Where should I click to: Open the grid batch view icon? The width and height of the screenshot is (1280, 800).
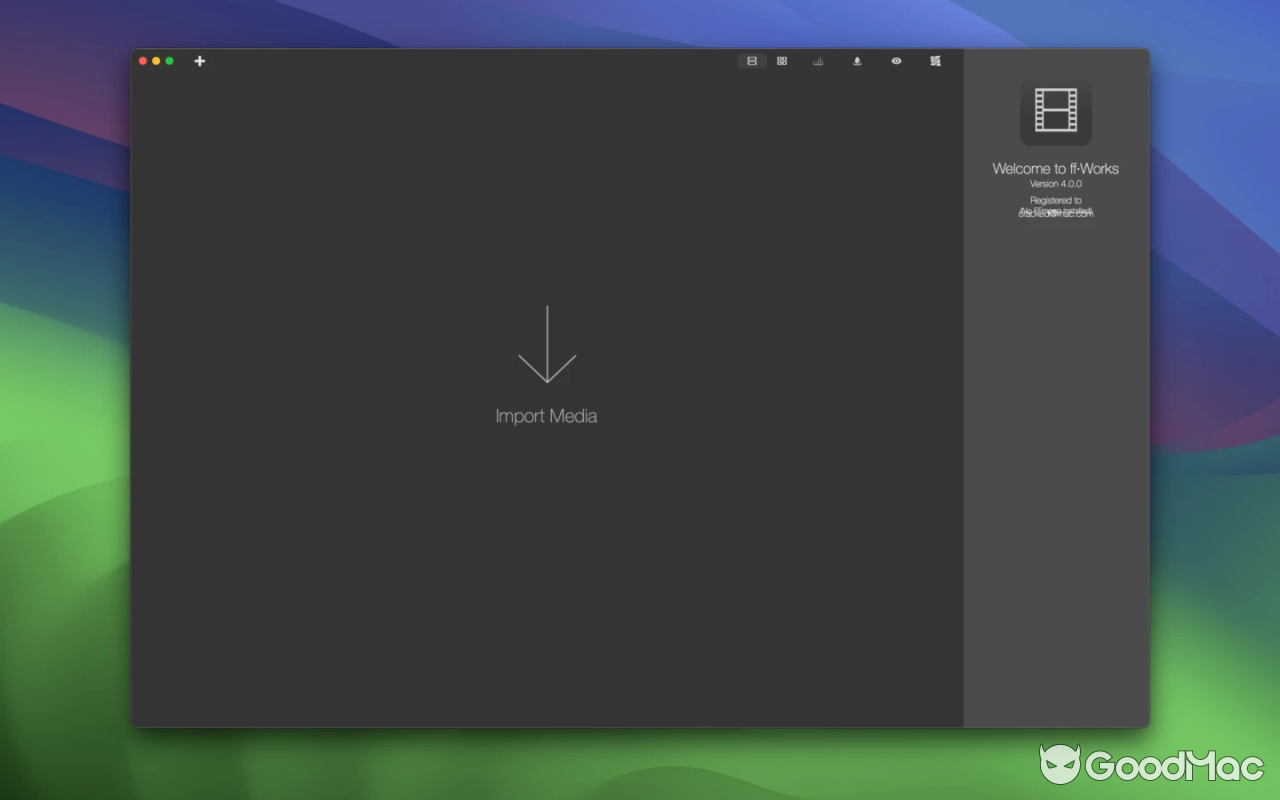coord(781,61)
